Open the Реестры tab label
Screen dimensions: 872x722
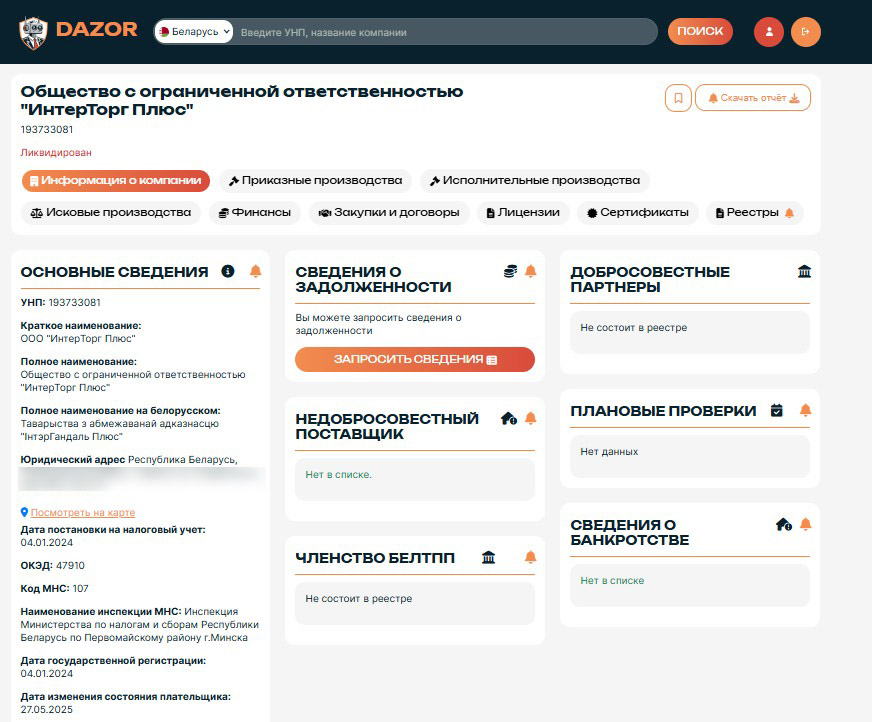click(x=752, y=212)
